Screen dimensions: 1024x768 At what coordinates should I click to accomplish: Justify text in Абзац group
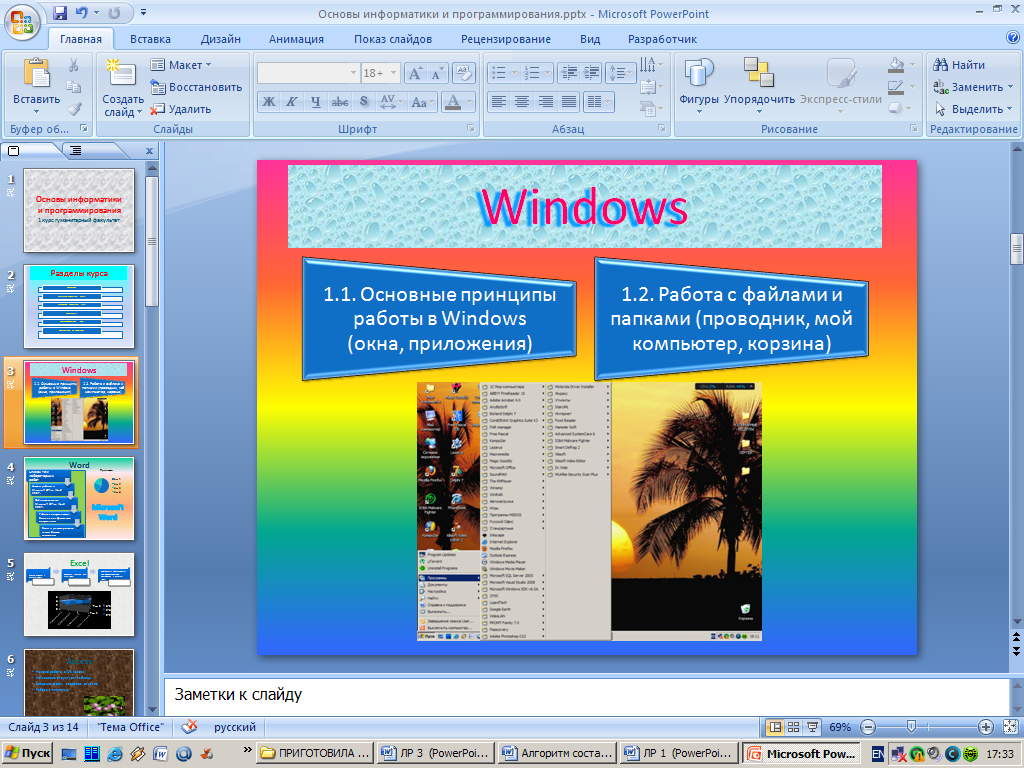point(569,102)
